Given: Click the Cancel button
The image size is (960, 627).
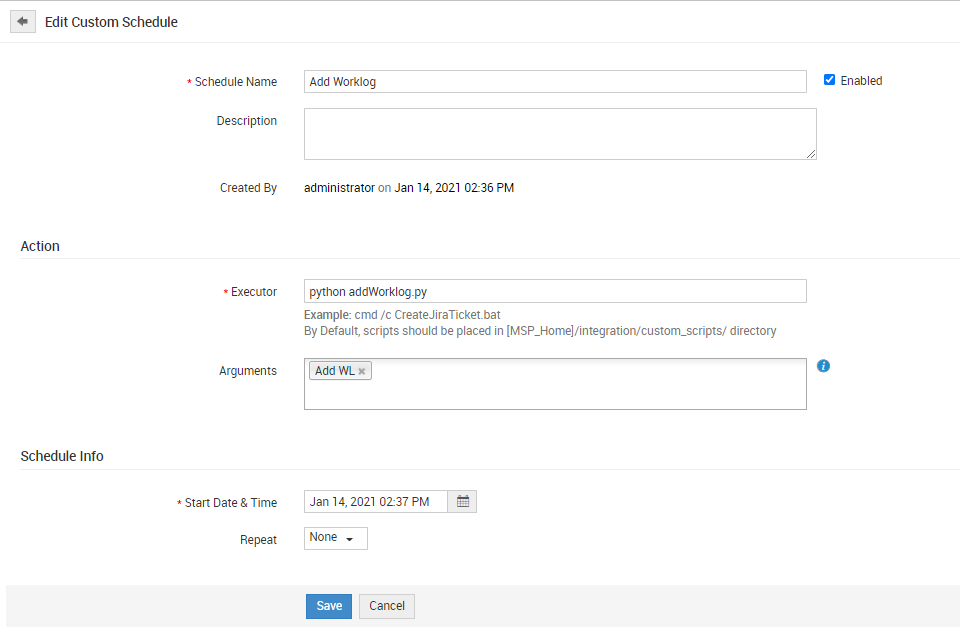Looking at the screenshot, I should point(387,606).
